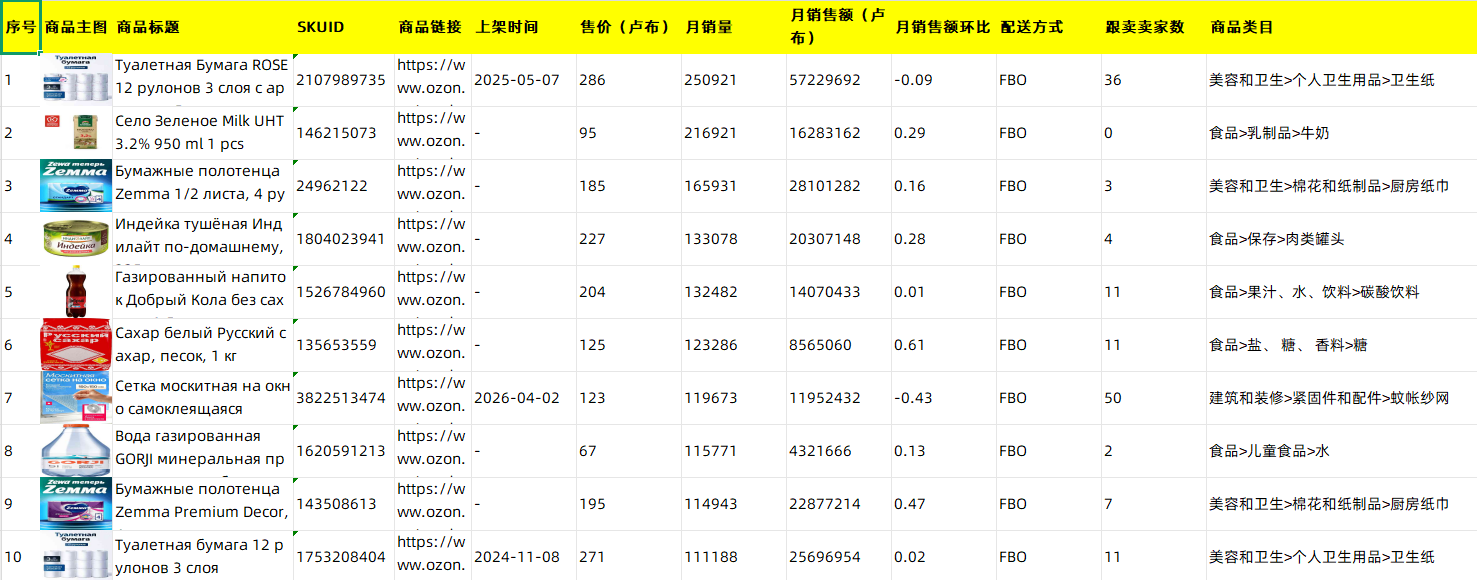1477x580 pixels.
Task: Click the GORJI water bottle thumbnail
Action: pyautogui.click(x=76, y=451)
